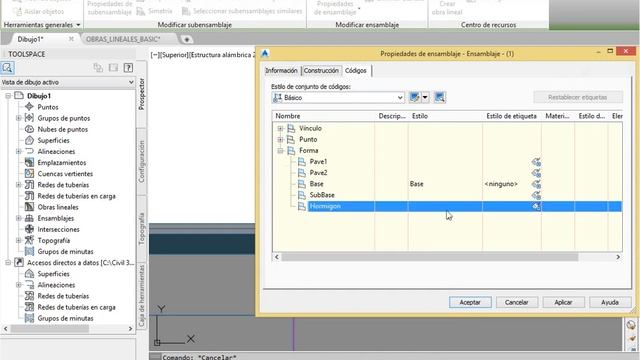The width and height of the screenshot is (640, 360).
Task: Open the Configuración vertical tab
Action: [x=142, y=161]
